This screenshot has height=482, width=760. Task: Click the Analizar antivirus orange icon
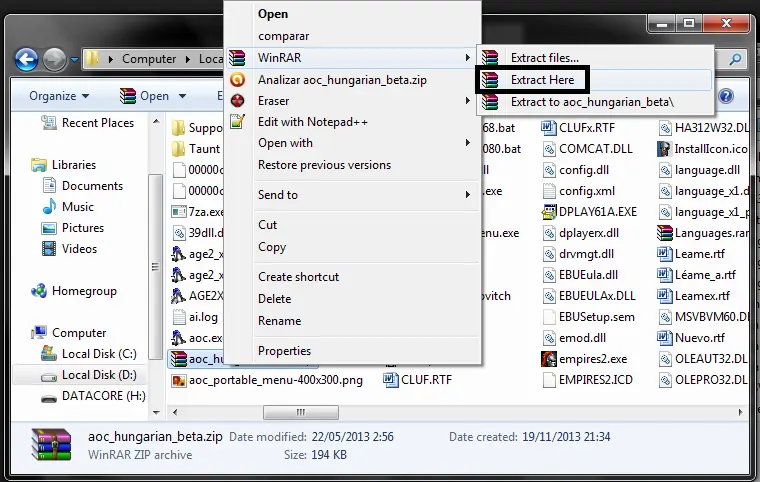point(237,80)
